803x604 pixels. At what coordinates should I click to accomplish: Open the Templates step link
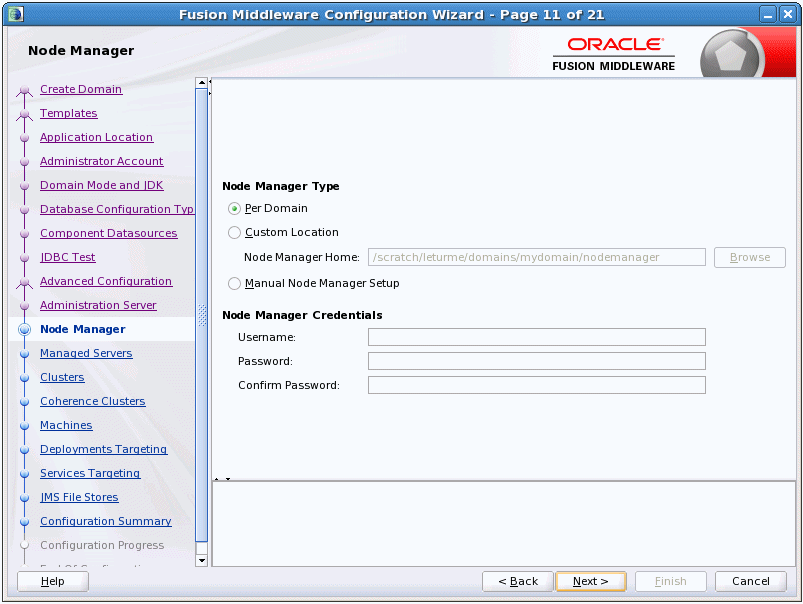click(x=69, y=113)
